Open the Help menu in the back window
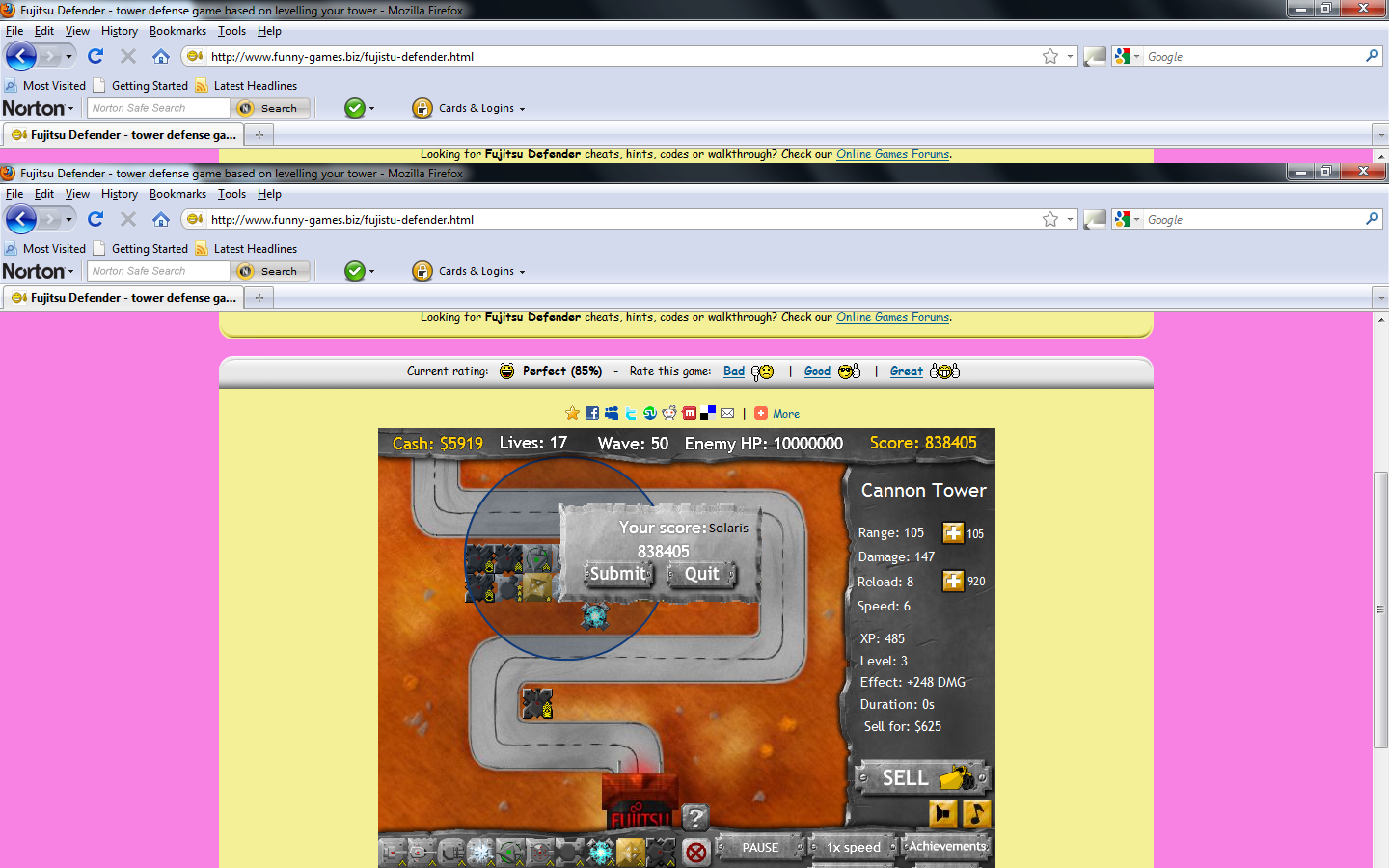The height and width of the screenshot is (868, 1389). (269, 31)
